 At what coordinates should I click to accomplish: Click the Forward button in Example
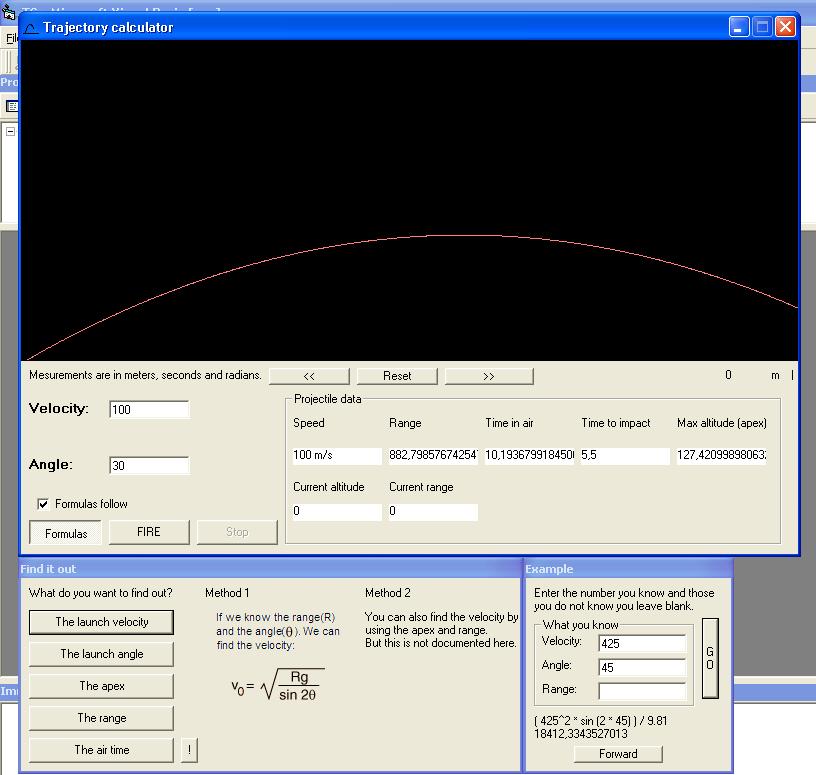[x=618, y=754]
